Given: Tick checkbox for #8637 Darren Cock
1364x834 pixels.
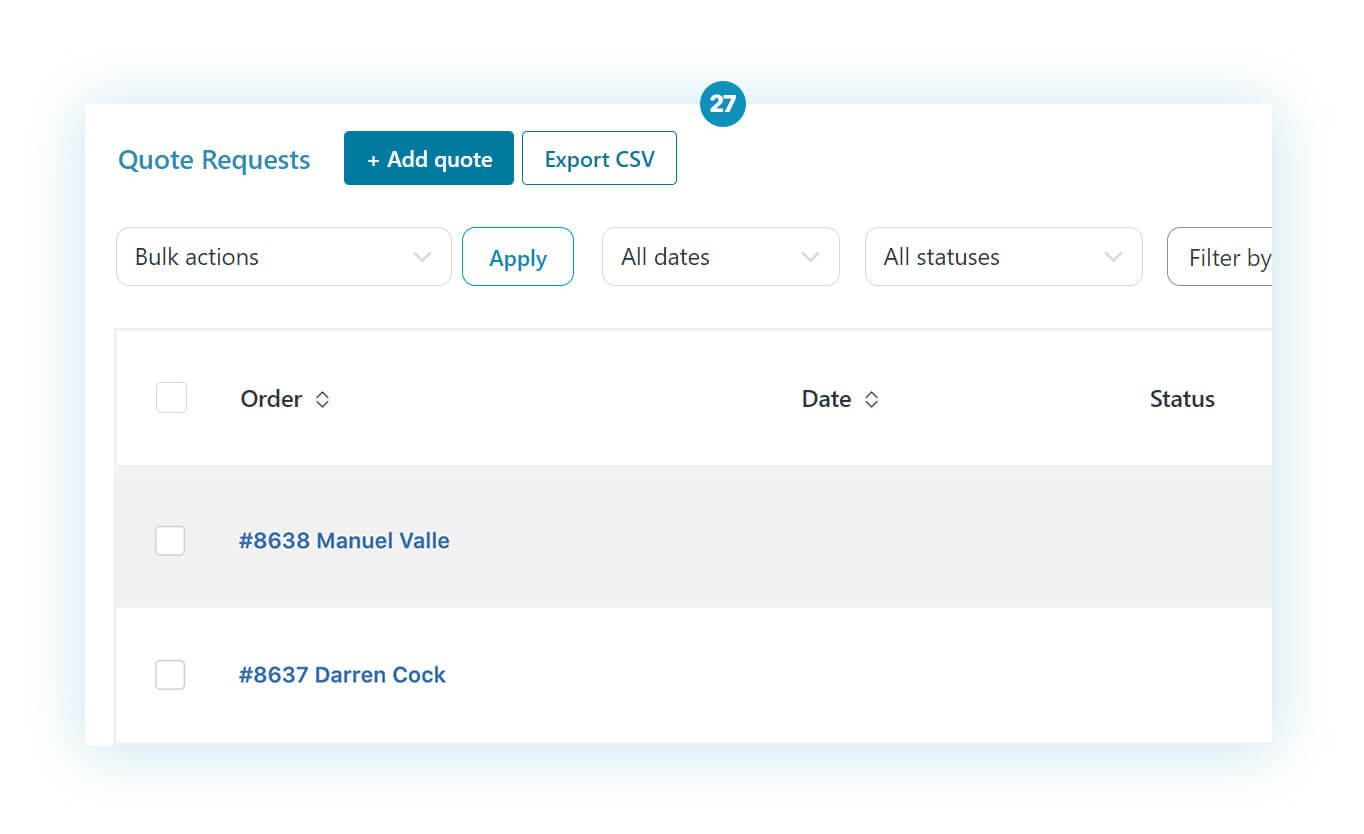Looking at the screenshot, I should [170, 675].
